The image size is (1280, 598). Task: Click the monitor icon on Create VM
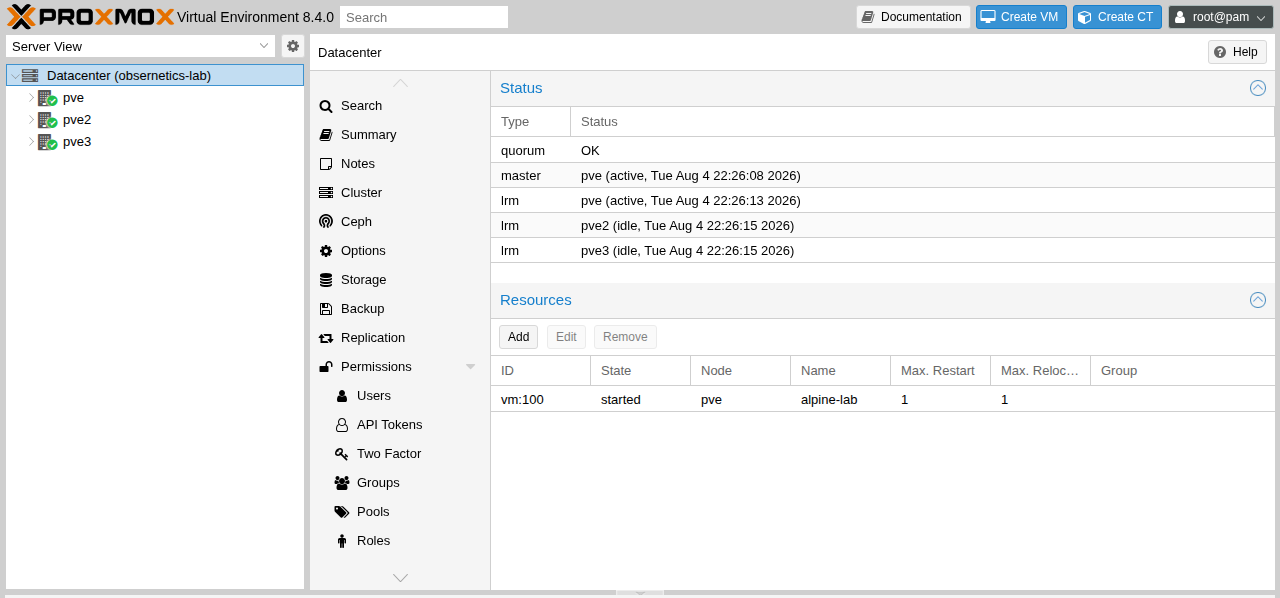(x=988, y=17)
